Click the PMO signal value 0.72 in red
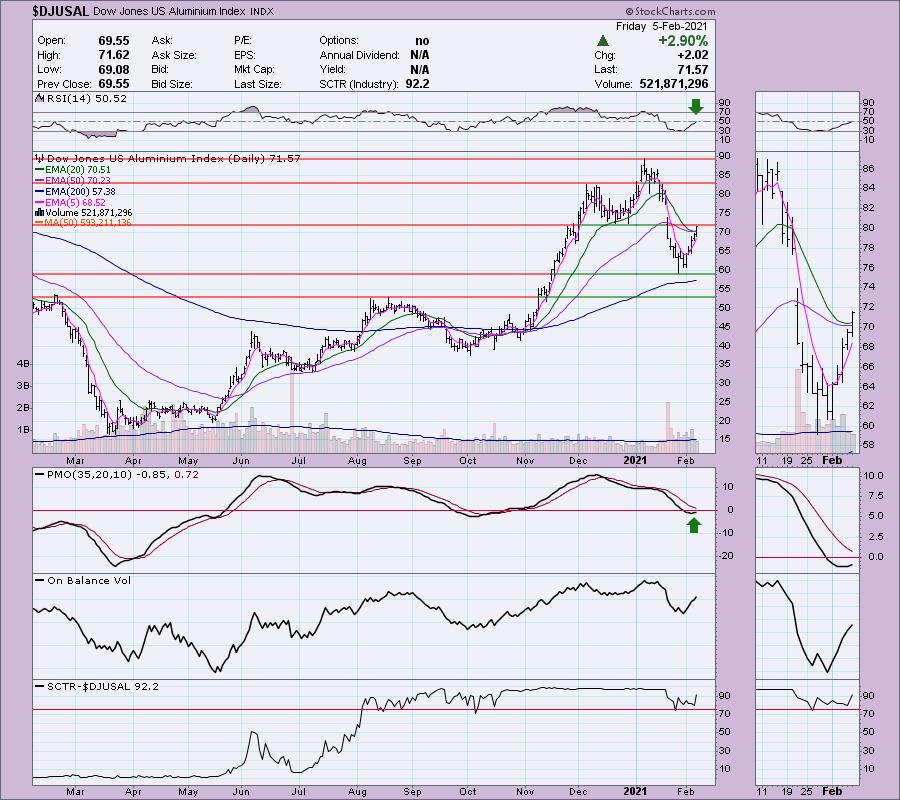 186,475
